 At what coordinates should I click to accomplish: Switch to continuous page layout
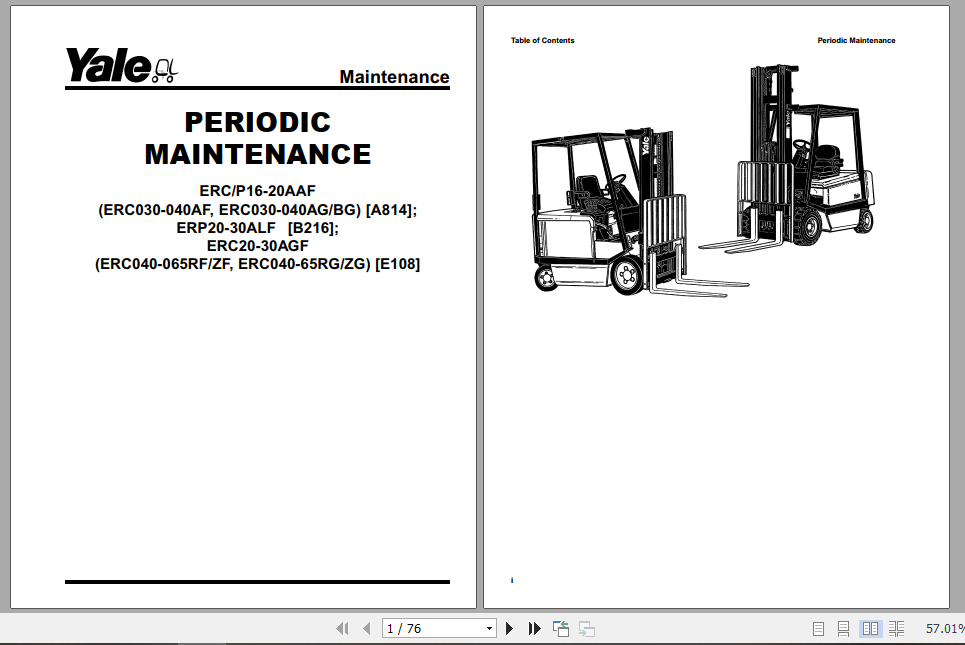coord(843,628)
